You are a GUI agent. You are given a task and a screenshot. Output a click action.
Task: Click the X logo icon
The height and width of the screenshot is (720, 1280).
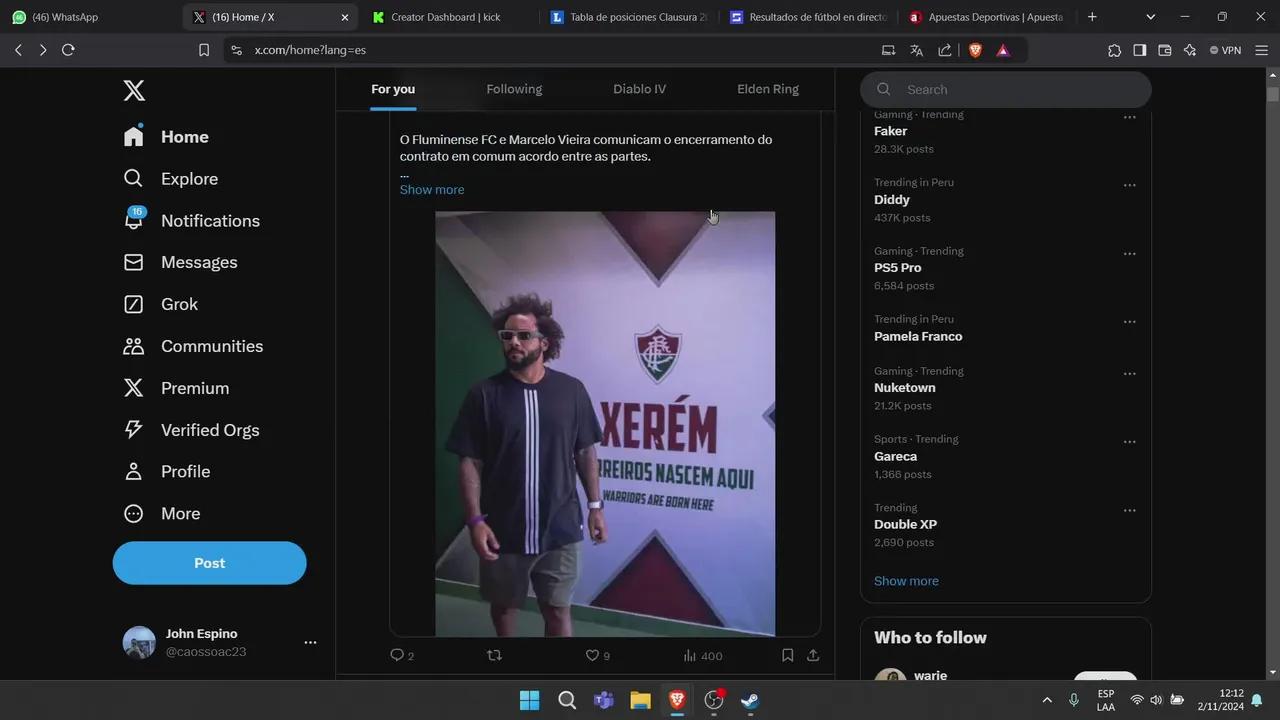pos(134,91)
